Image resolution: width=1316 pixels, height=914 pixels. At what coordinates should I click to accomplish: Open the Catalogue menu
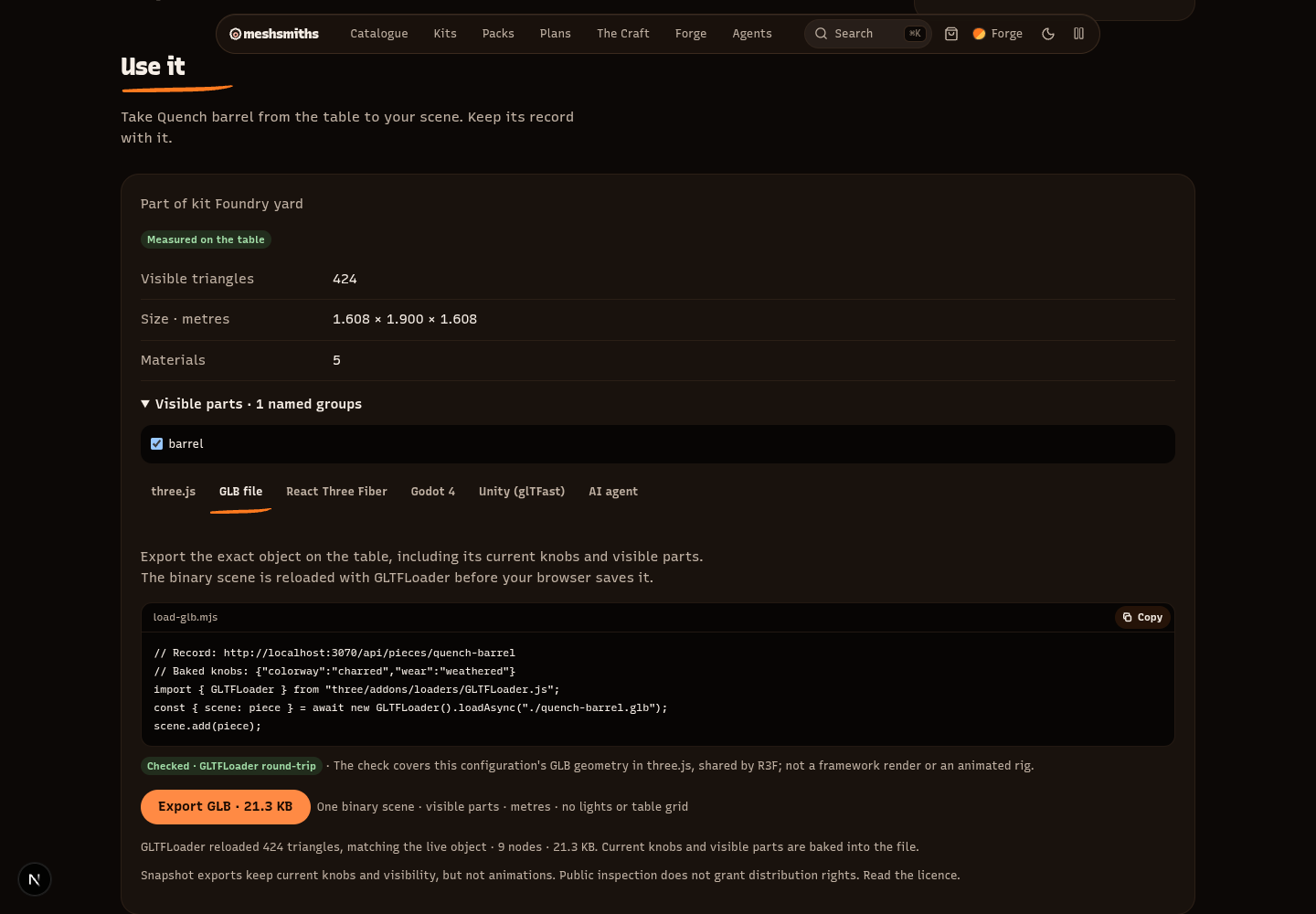[379, 34]
